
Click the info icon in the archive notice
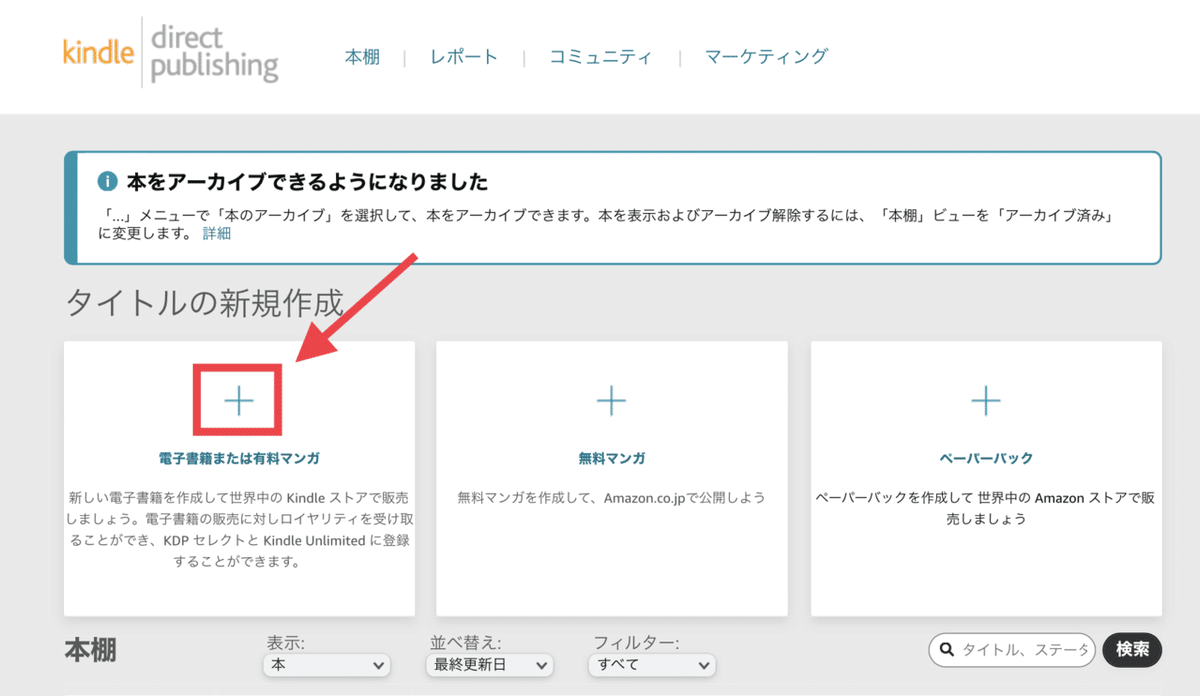click(108, 182)
